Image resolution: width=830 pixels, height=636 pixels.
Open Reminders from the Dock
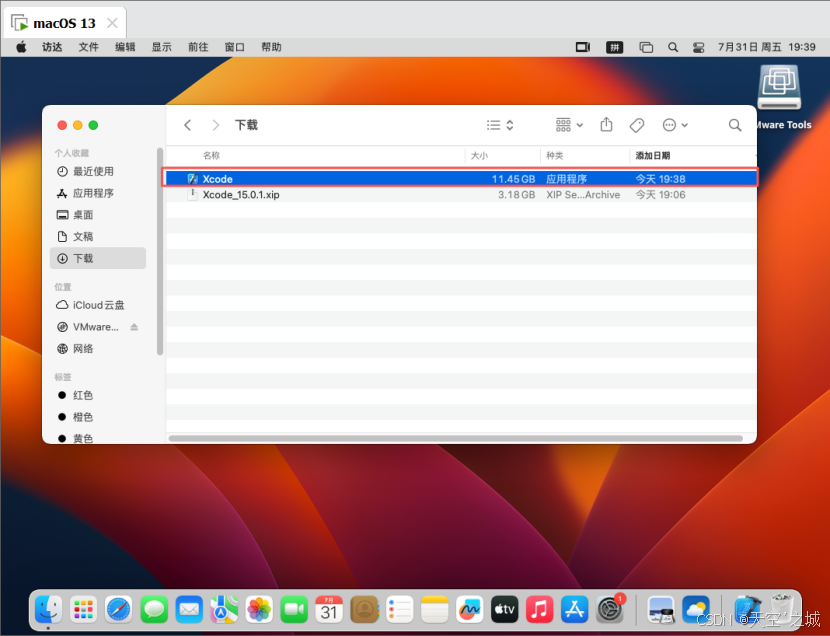[399, 610]
